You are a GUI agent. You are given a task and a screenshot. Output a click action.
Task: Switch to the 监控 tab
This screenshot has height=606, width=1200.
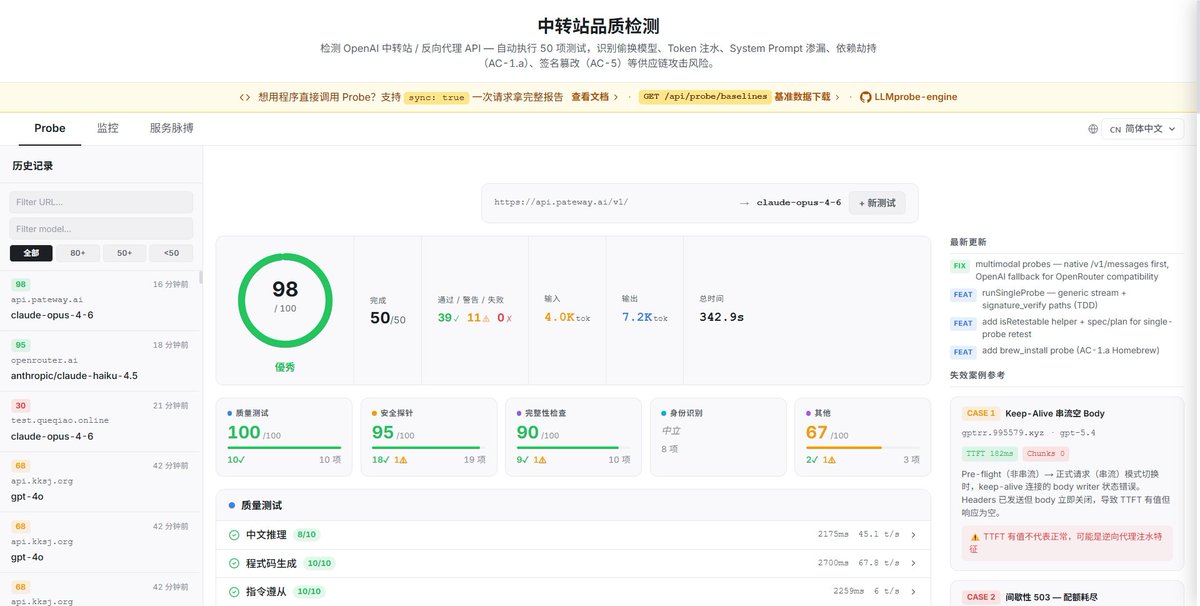107,128
